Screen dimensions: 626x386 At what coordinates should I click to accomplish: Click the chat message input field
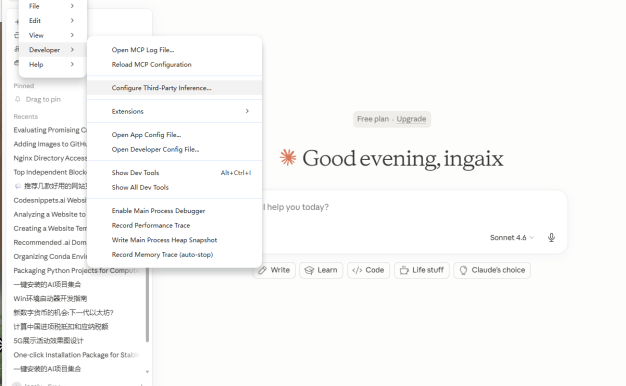[x=413, y=207]
